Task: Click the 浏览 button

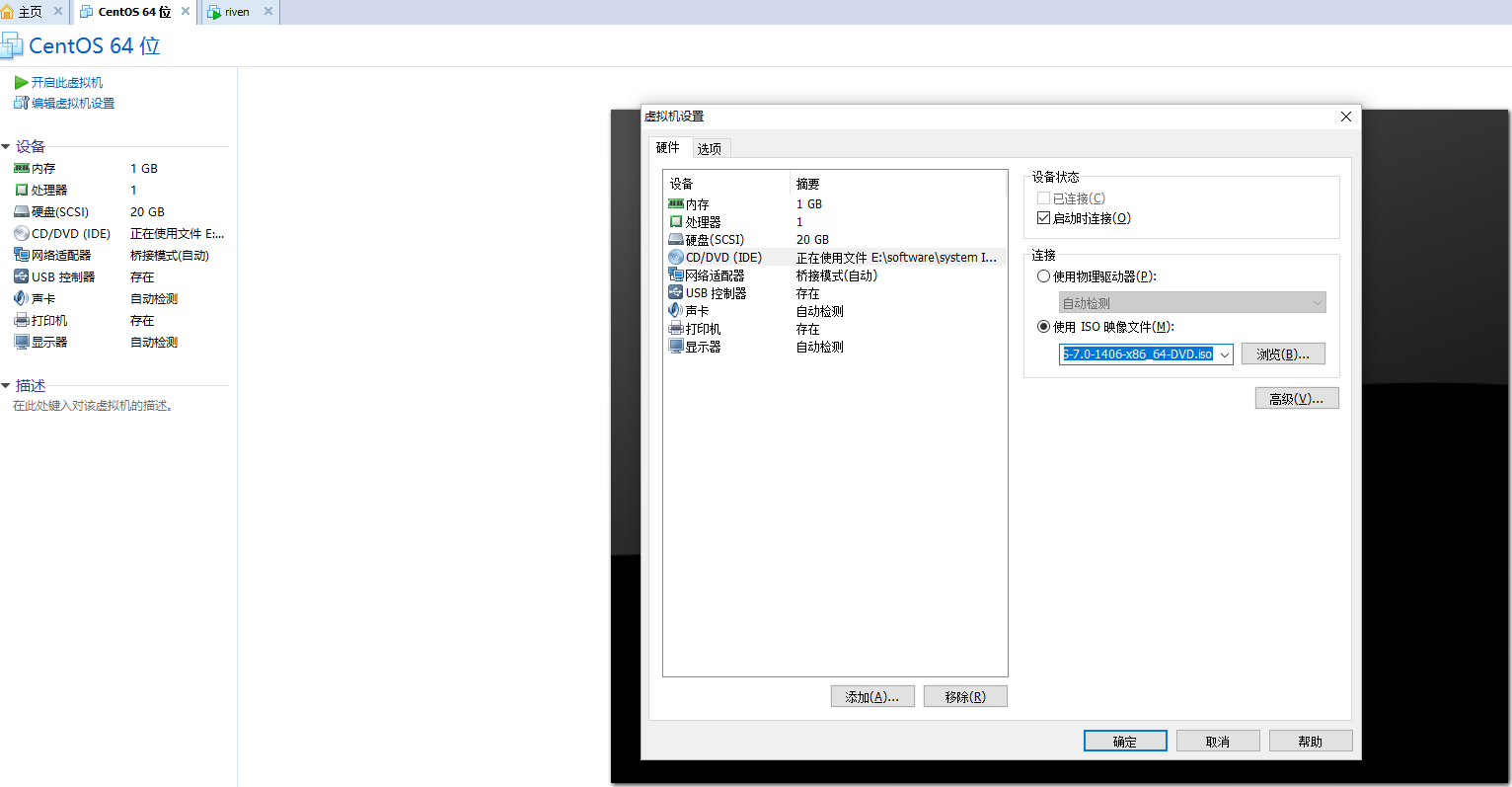Action: coord(1283,354)
